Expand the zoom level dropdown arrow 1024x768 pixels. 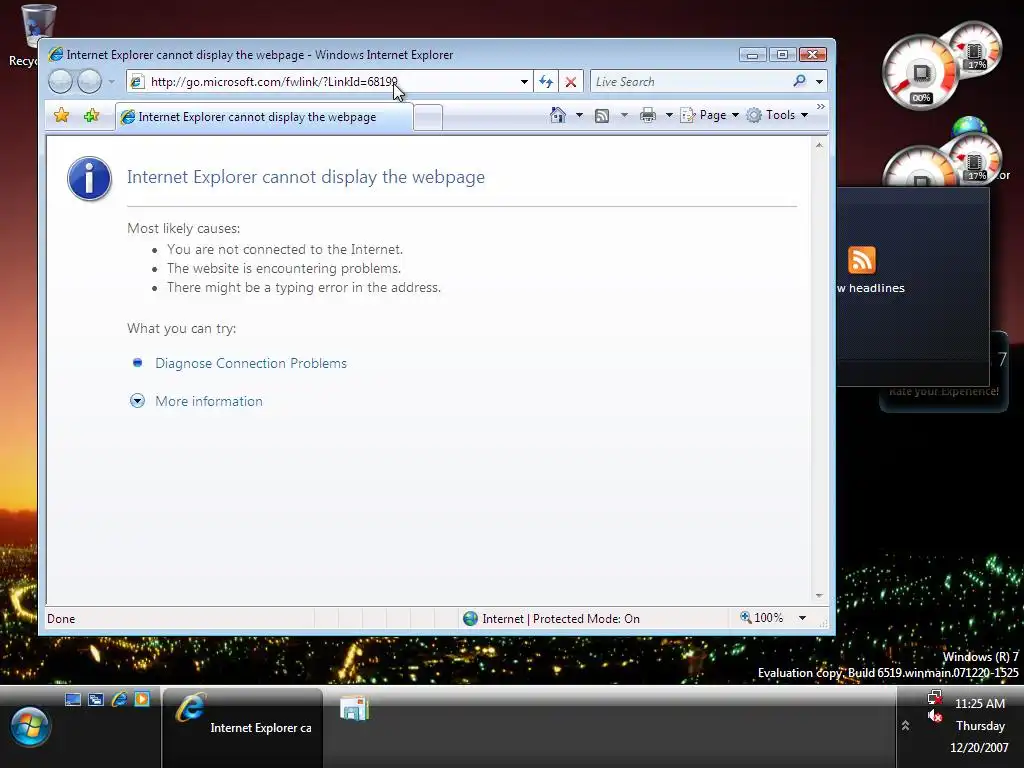click(803, 618)
